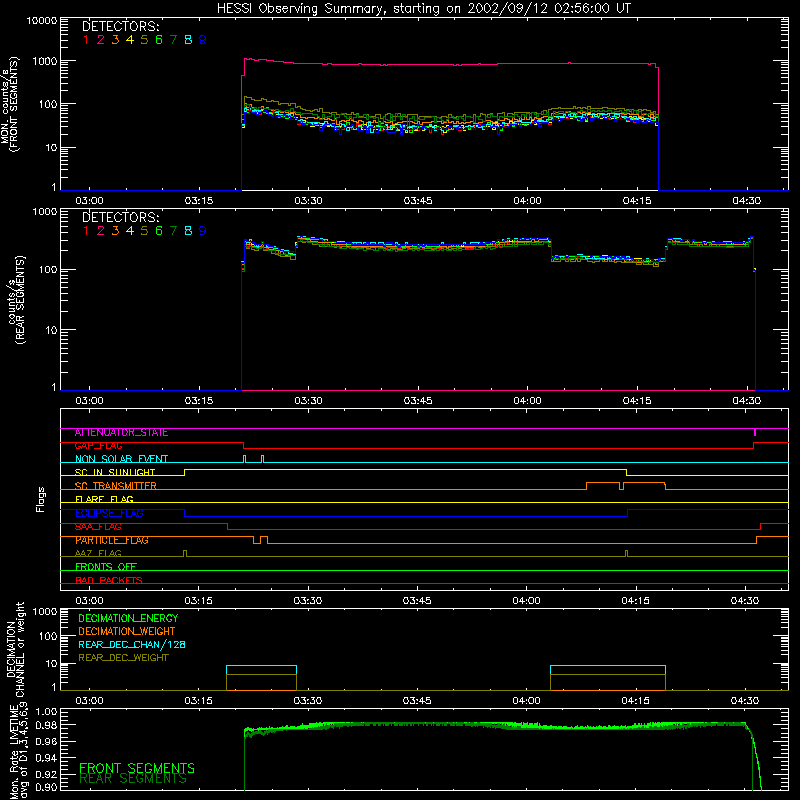This screenshot has height=800, width=800.
Task: Select detector 6 in the front segments legend
Action: click(159, 40)
